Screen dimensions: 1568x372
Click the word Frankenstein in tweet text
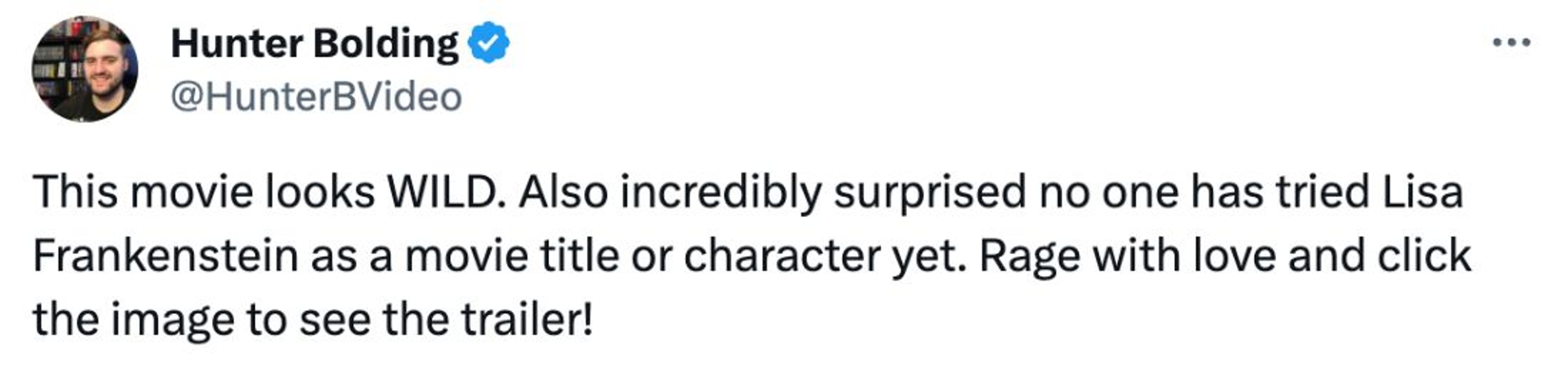point(165,256)
